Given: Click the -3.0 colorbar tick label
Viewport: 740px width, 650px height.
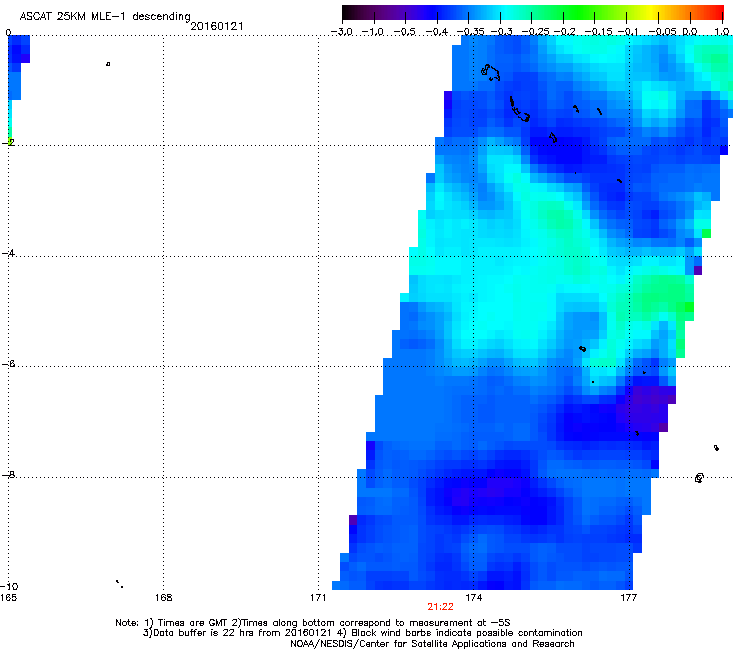Looking at the screenshot, I should coord(342,32).
